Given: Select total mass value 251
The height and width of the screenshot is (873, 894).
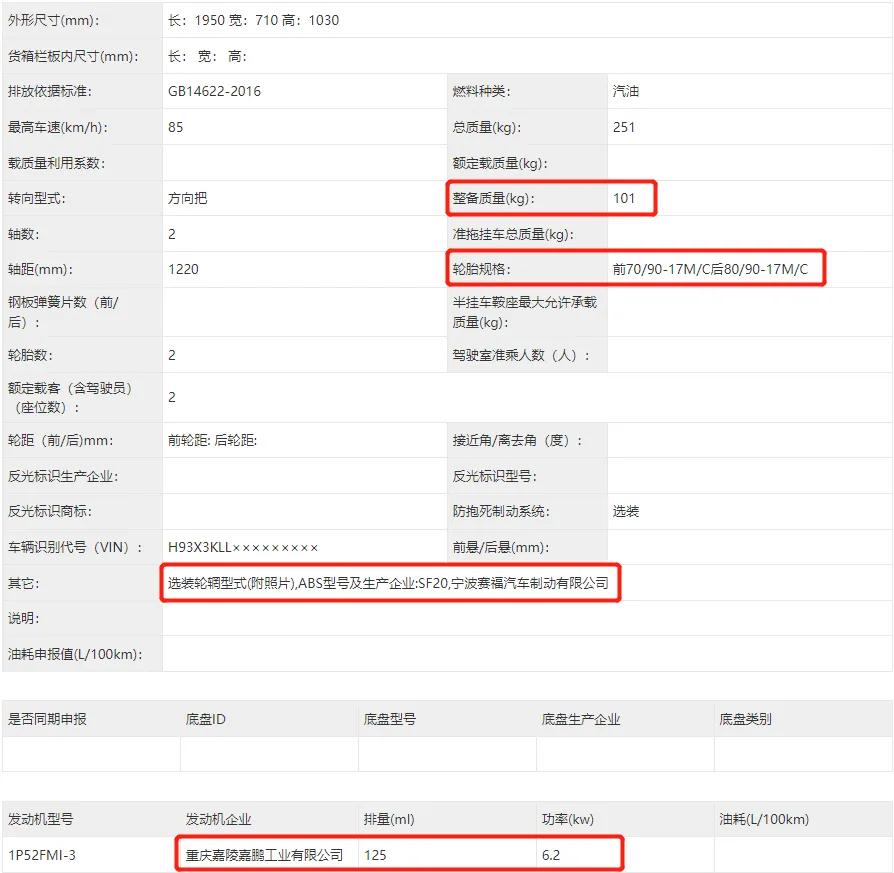Looking at the screenshot, I should coord(624,127).
